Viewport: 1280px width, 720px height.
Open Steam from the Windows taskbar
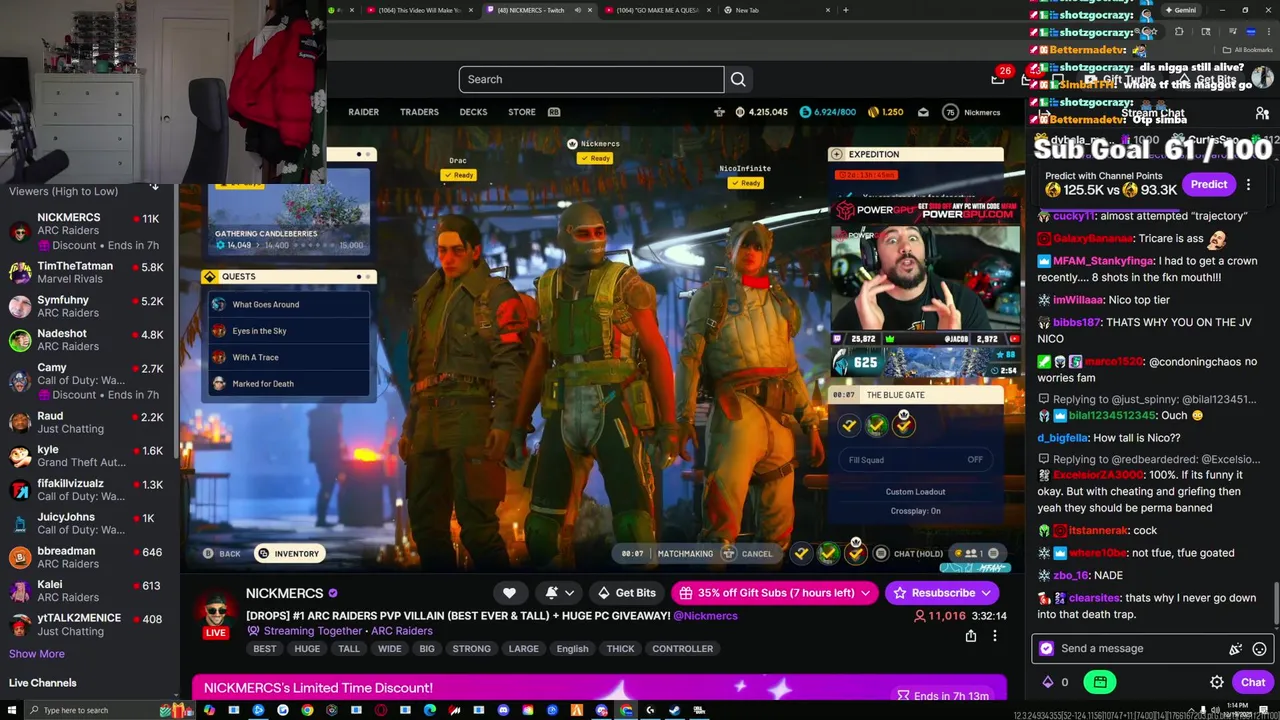(674, 710)
